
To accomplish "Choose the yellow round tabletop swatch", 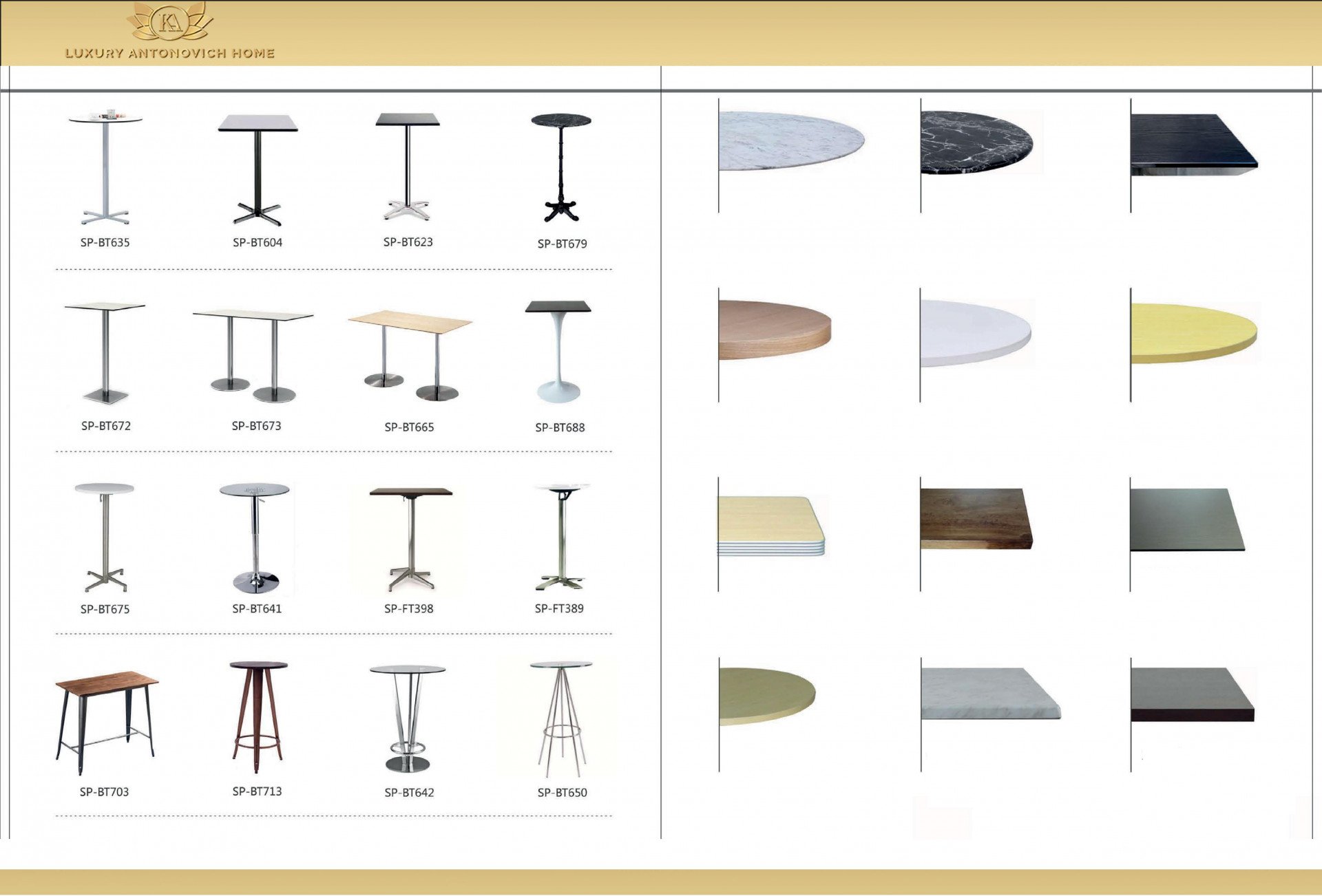I will (1193, 332).
